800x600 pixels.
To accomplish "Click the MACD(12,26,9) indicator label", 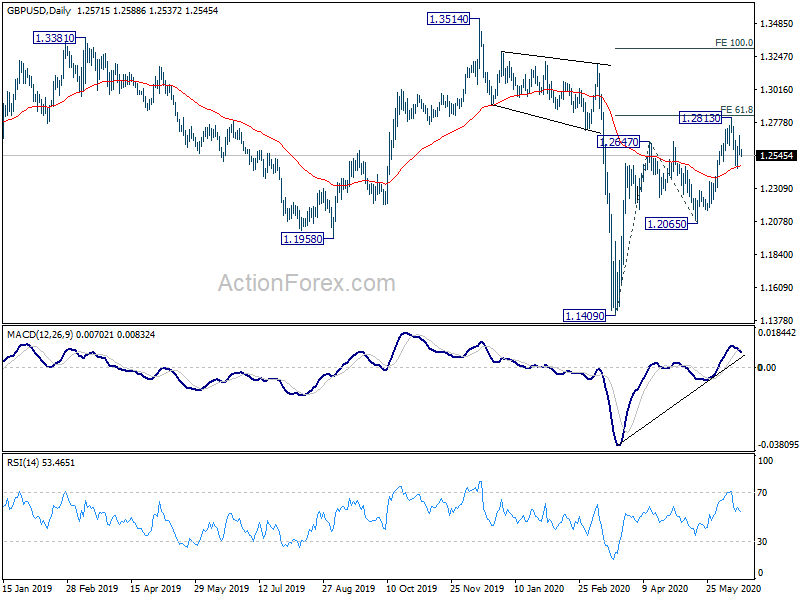I will [x=40, y=335].
